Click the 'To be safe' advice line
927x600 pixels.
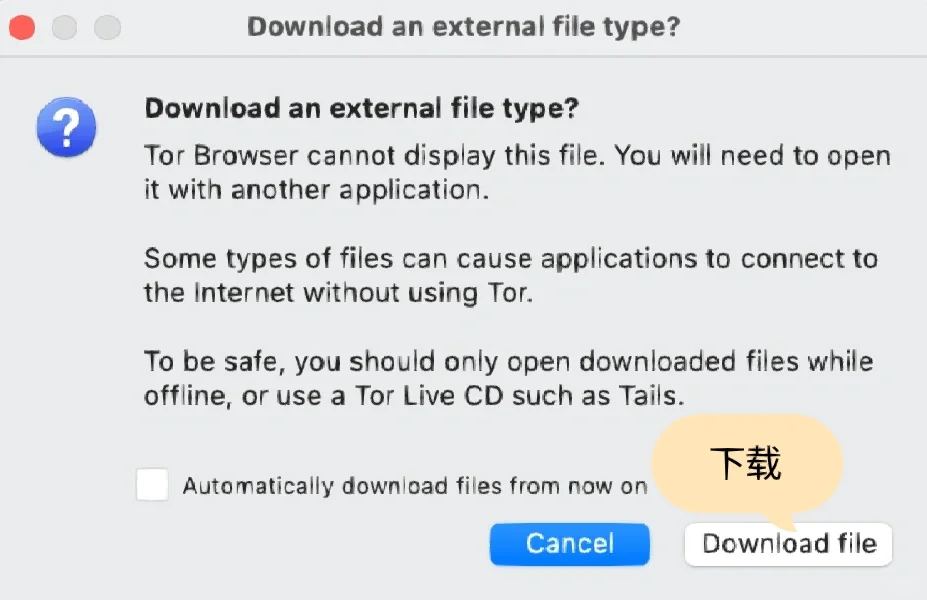point(508,362)
